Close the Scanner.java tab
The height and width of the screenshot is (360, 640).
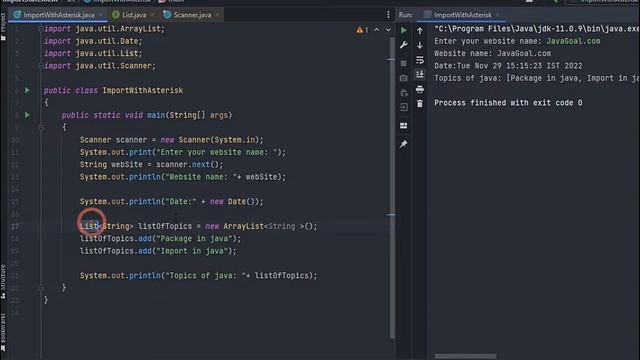217,15
